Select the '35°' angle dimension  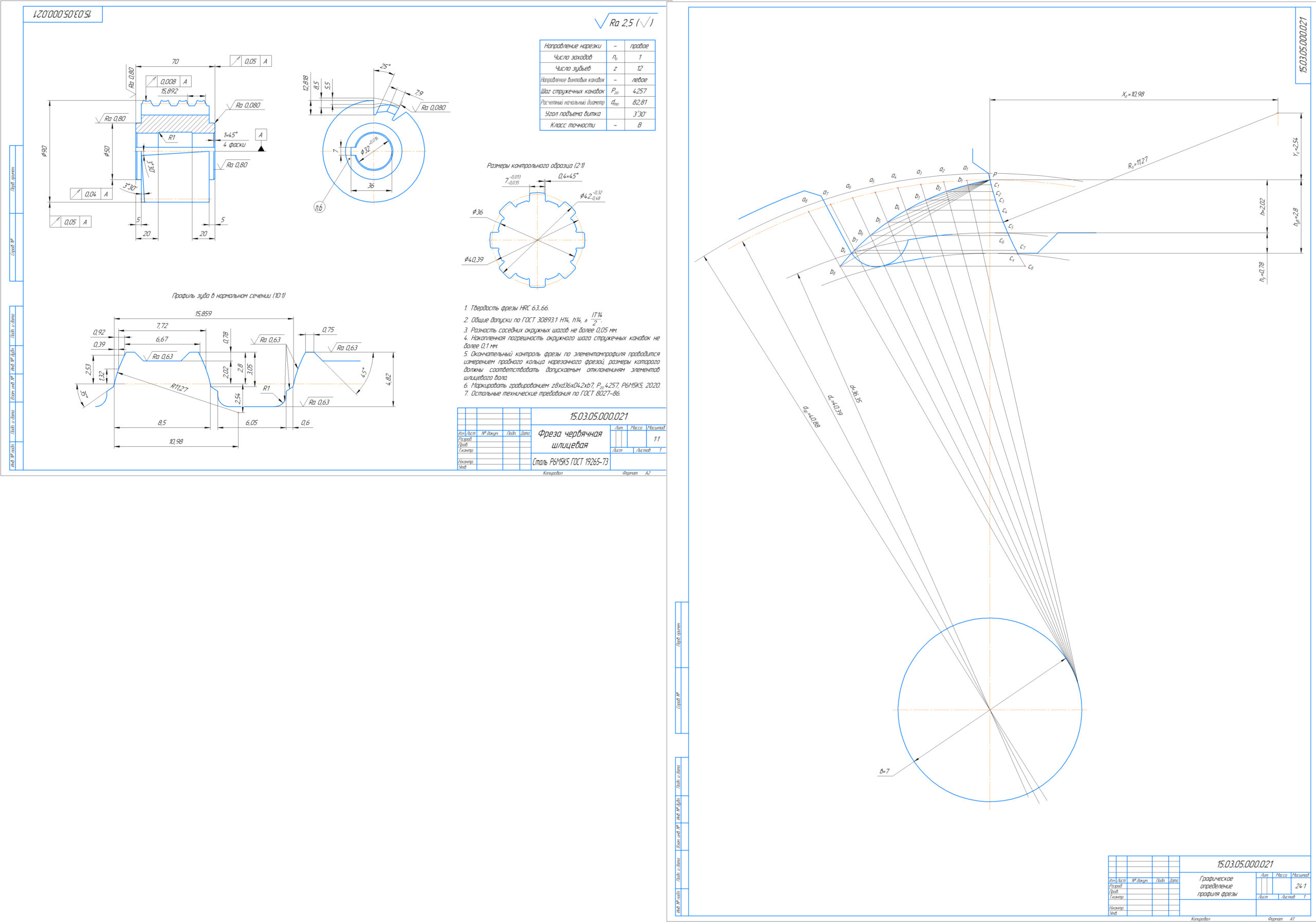click(84, 394)
